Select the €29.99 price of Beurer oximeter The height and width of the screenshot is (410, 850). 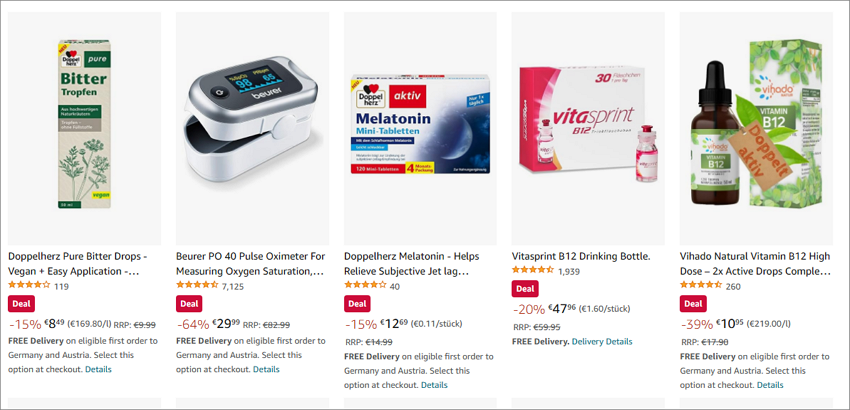click(x=226, y=324)
